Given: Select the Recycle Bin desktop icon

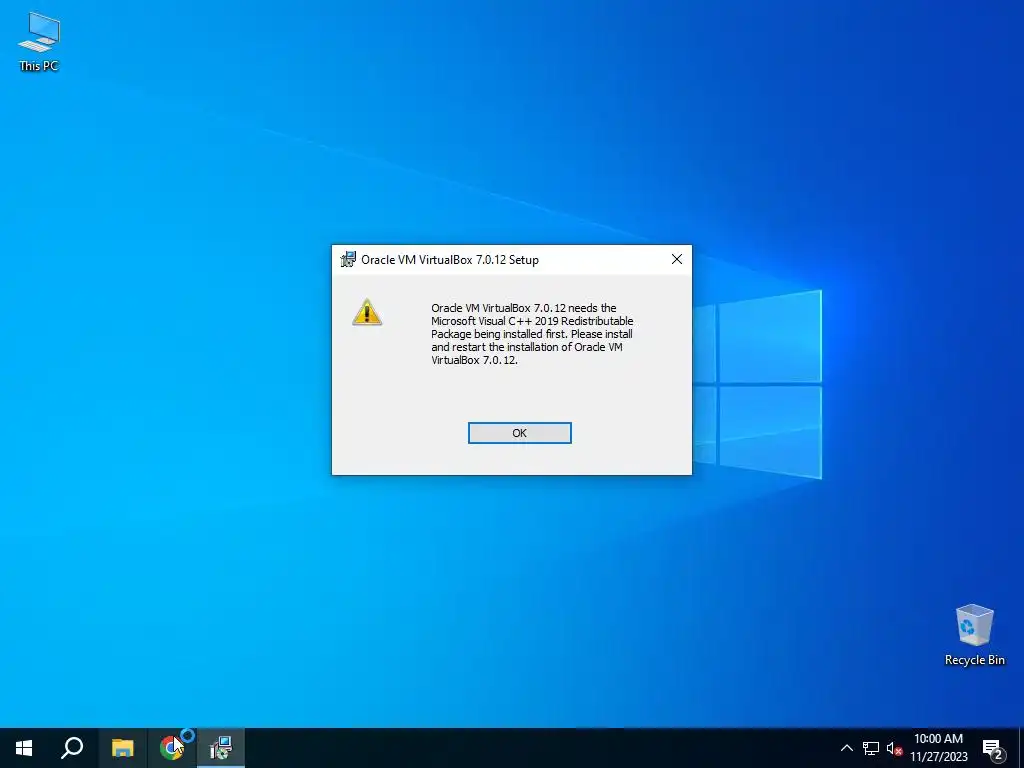Looking at the screenshot, I should point(974,635).
